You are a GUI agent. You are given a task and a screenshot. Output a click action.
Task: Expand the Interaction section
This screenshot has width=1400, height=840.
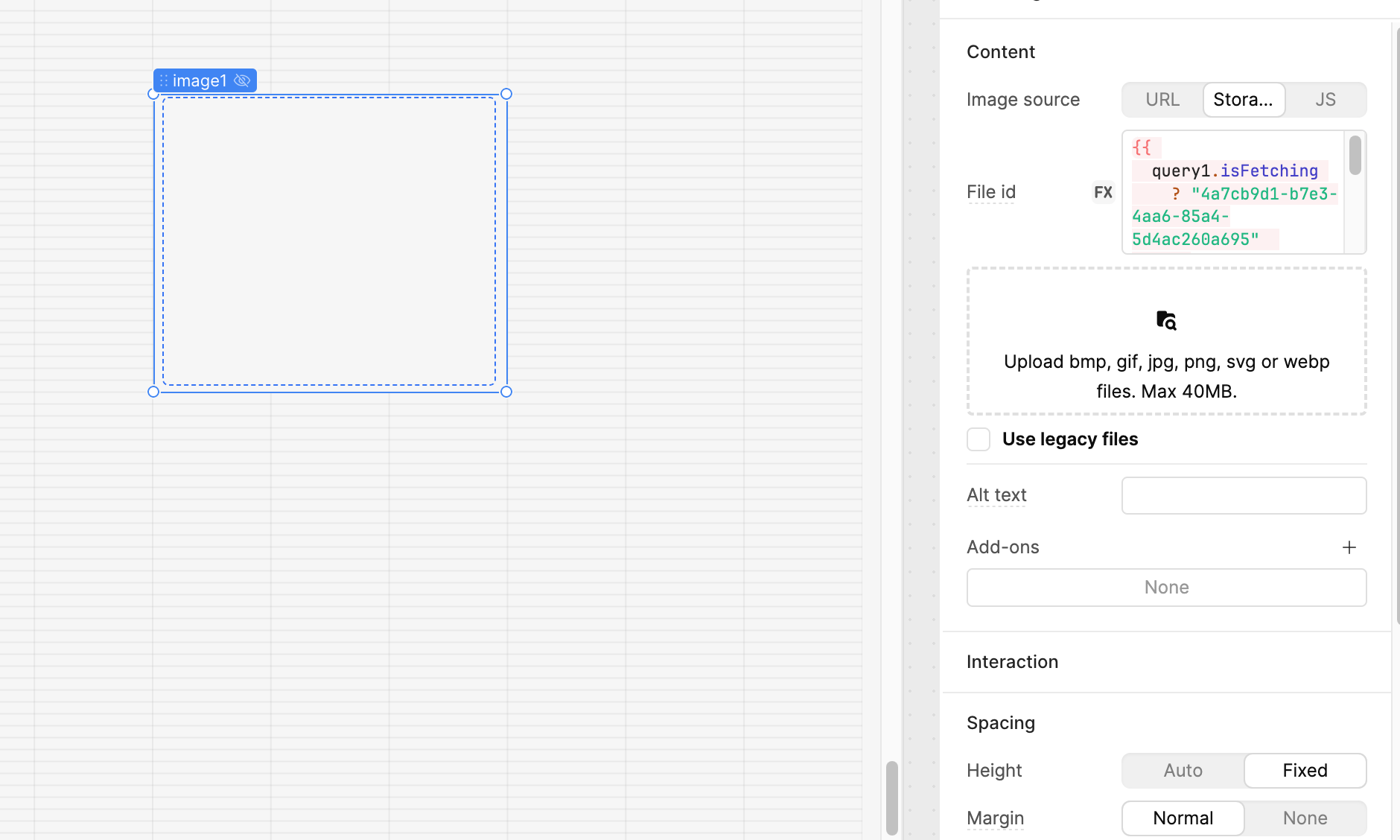coord(1012,662)
